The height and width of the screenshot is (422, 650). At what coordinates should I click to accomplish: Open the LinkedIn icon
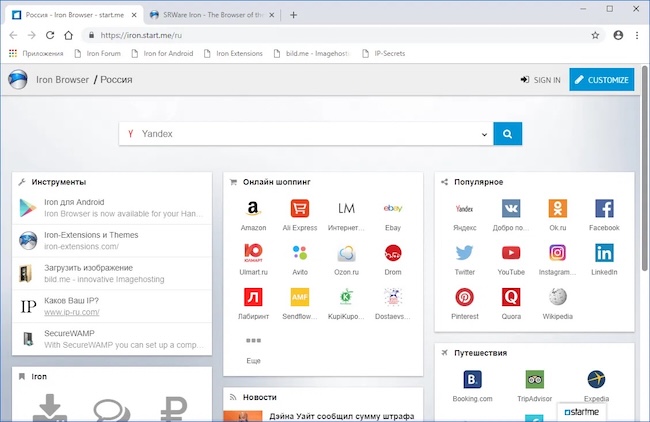click(x=604, y=252)
